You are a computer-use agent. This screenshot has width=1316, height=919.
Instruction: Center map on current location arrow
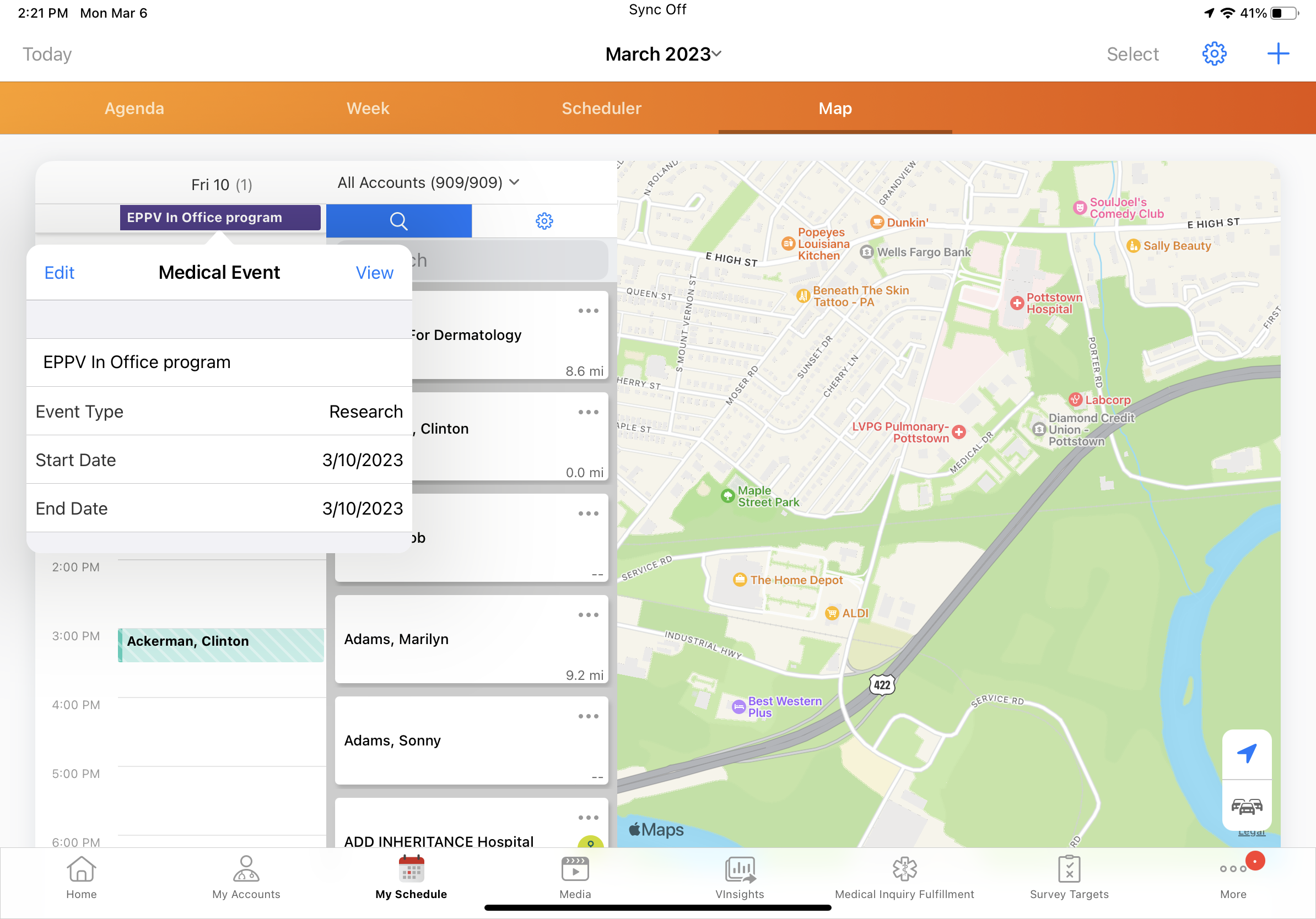point(1246,753)
